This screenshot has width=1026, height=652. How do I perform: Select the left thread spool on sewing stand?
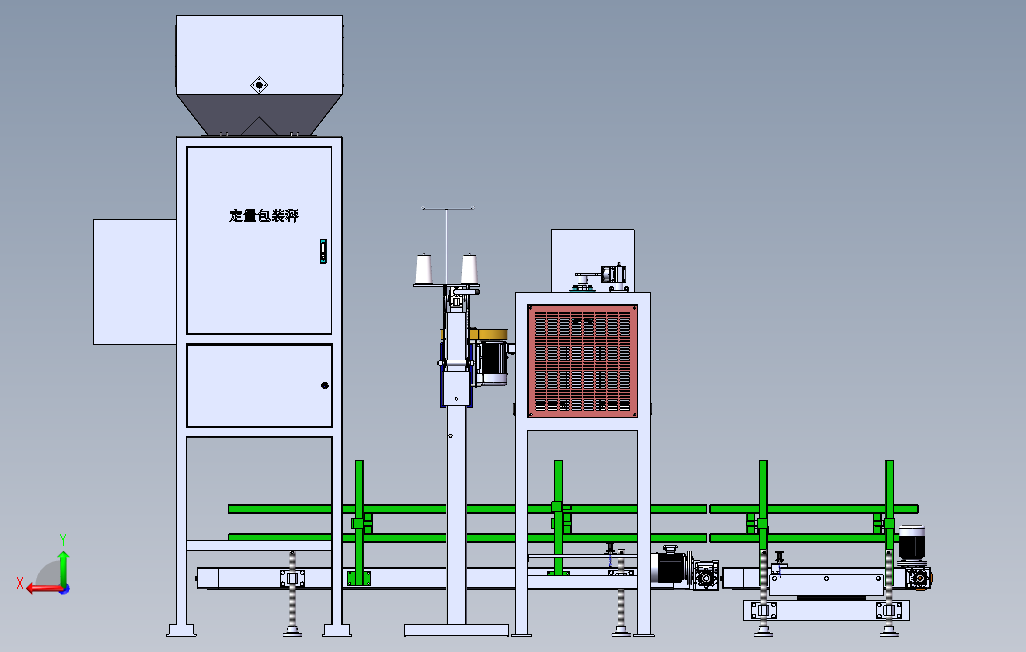point(425,268)
